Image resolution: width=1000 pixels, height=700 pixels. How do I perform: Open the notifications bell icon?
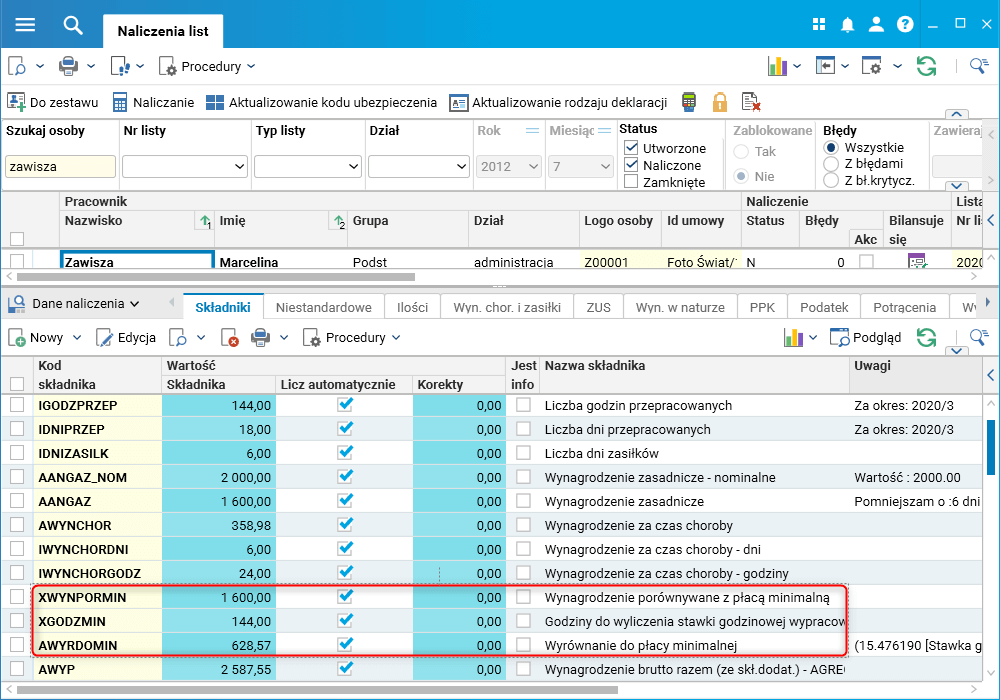(848, 25)
